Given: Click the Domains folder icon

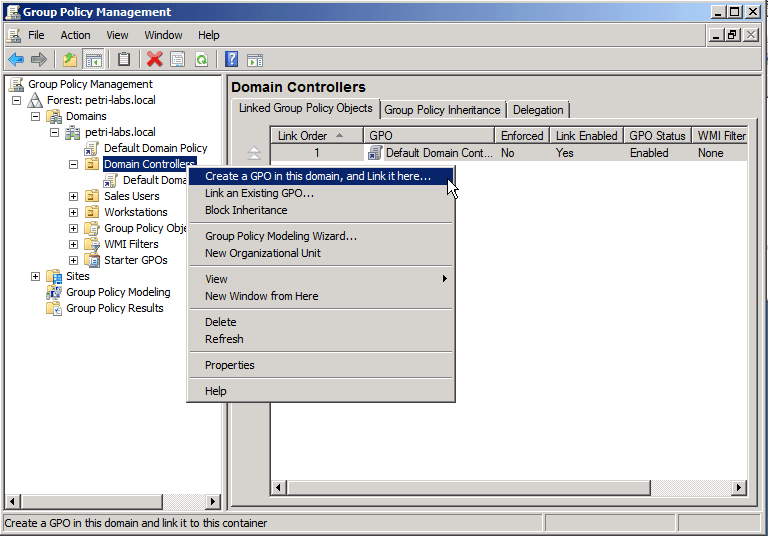Looking at the screenshot, I should click(54, 117).
